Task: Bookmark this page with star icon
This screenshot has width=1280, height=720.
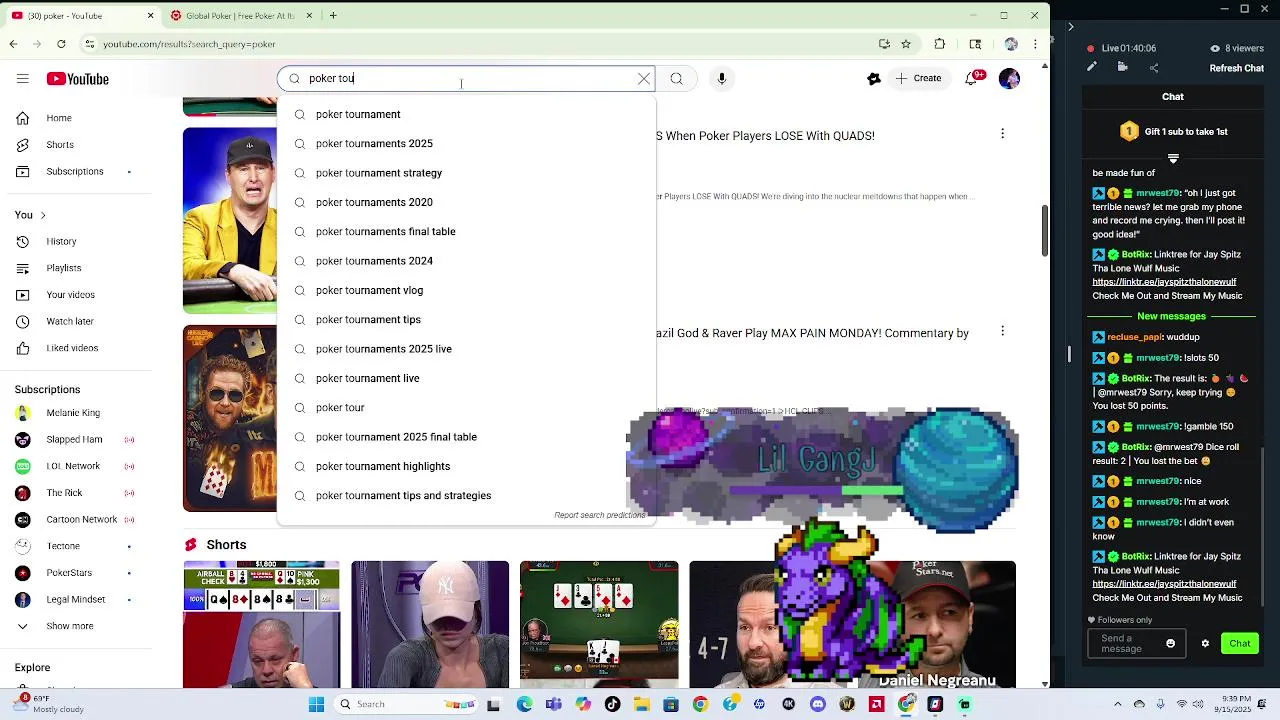Action: 906,44
